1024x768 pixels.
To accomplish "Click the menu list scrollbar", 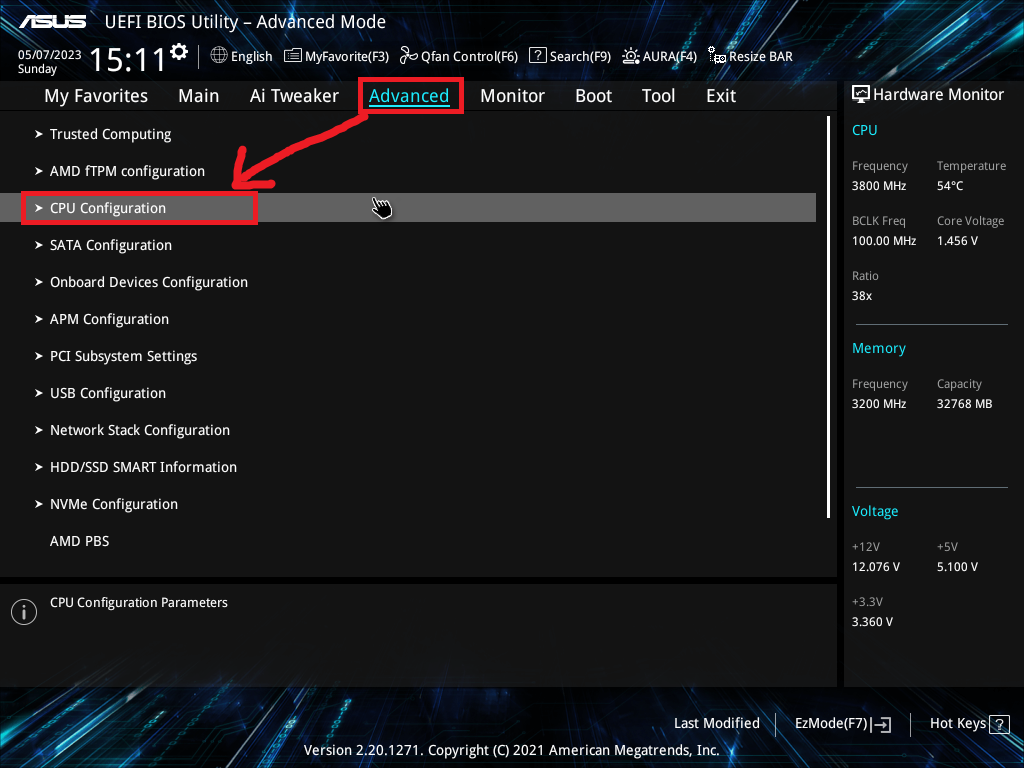I will 829,317.
